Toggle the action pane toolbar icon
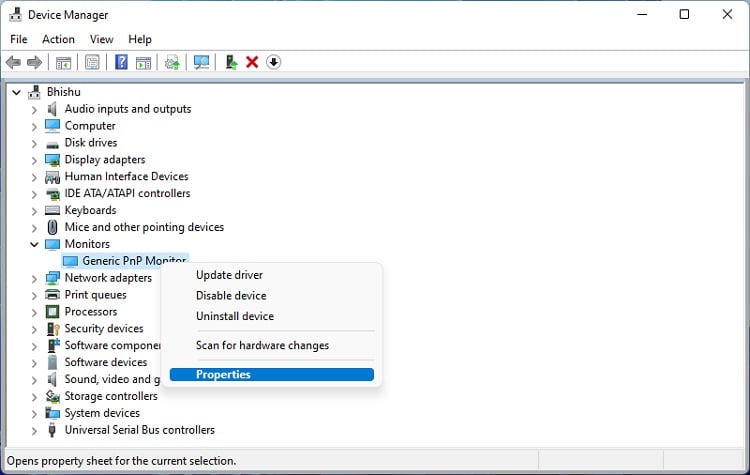This screenshot has width=750, height=475. pyautogui.click(x=143, y=62)
